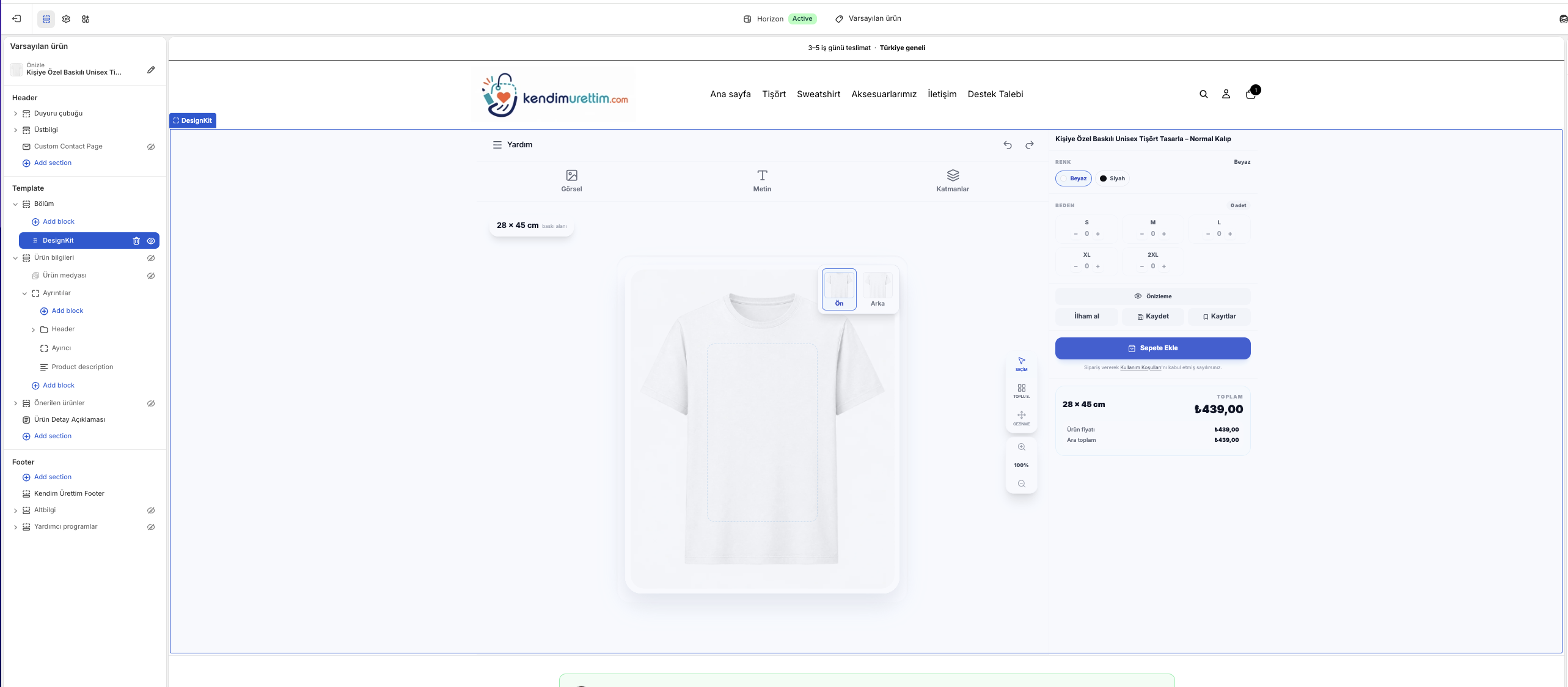Open the Tişört menu item
This screenshot has width=1568, height=687.
774,94
